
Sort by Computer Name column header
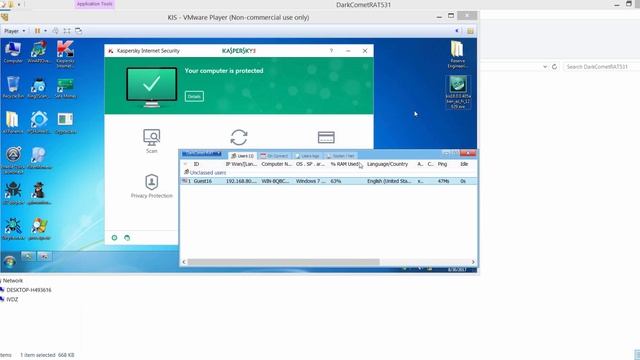[x=276, y=164]
